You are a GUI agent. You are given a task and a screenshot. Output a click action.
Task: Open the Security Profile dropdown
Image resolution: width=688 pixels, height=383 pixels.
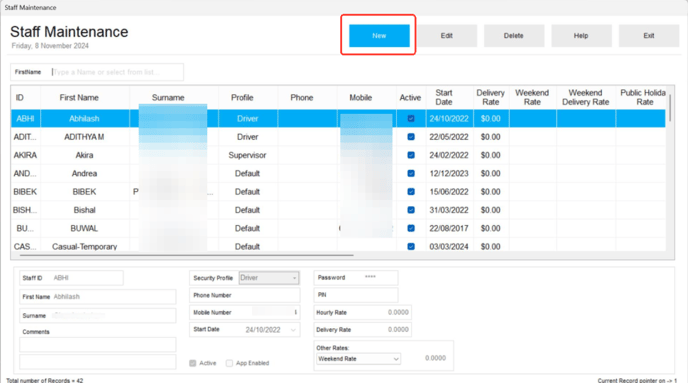pyautogui.click(x=269, y=278)
